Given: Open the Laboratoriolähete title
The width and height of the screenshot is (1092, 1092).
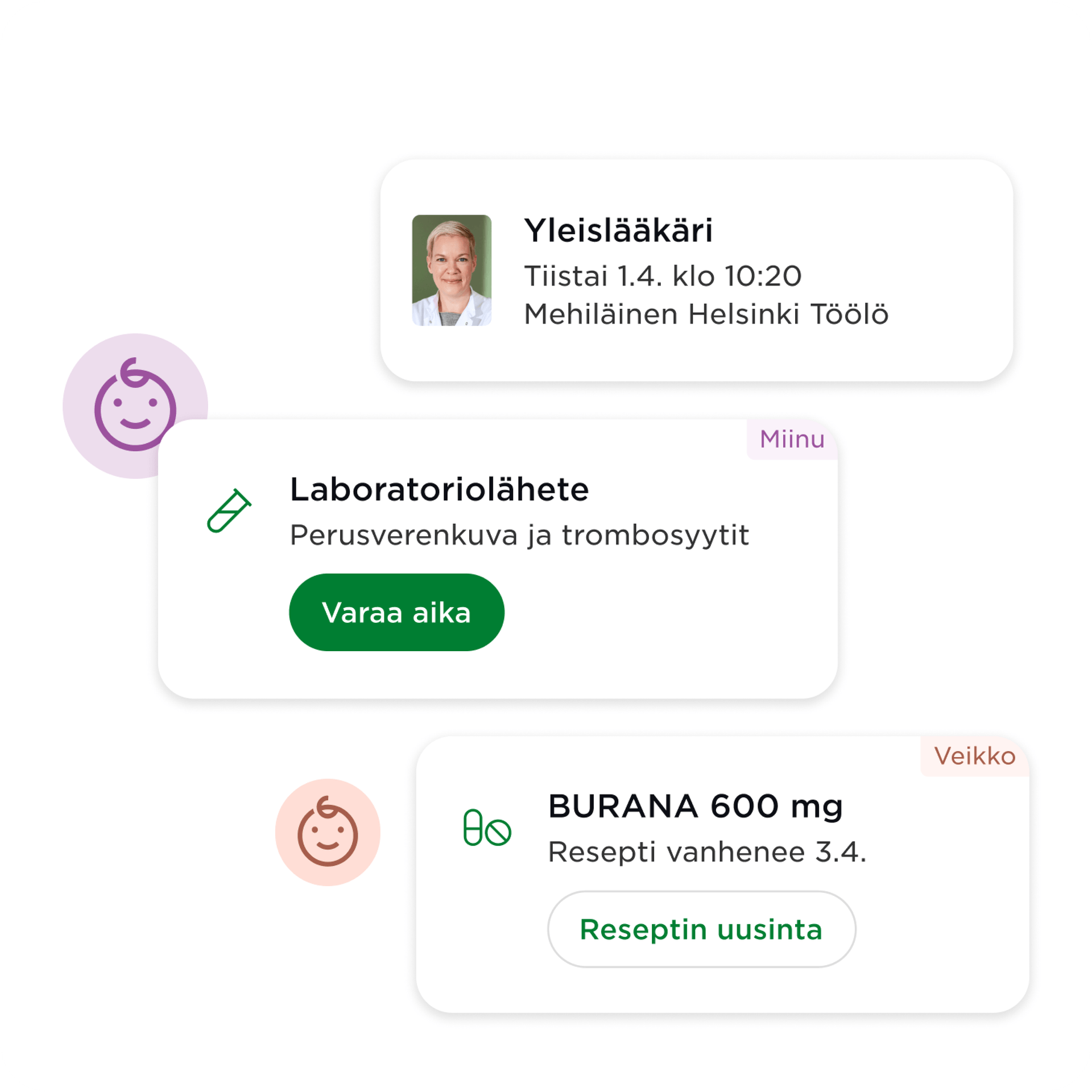Looking at the screenshot, I should pos(439,489).
